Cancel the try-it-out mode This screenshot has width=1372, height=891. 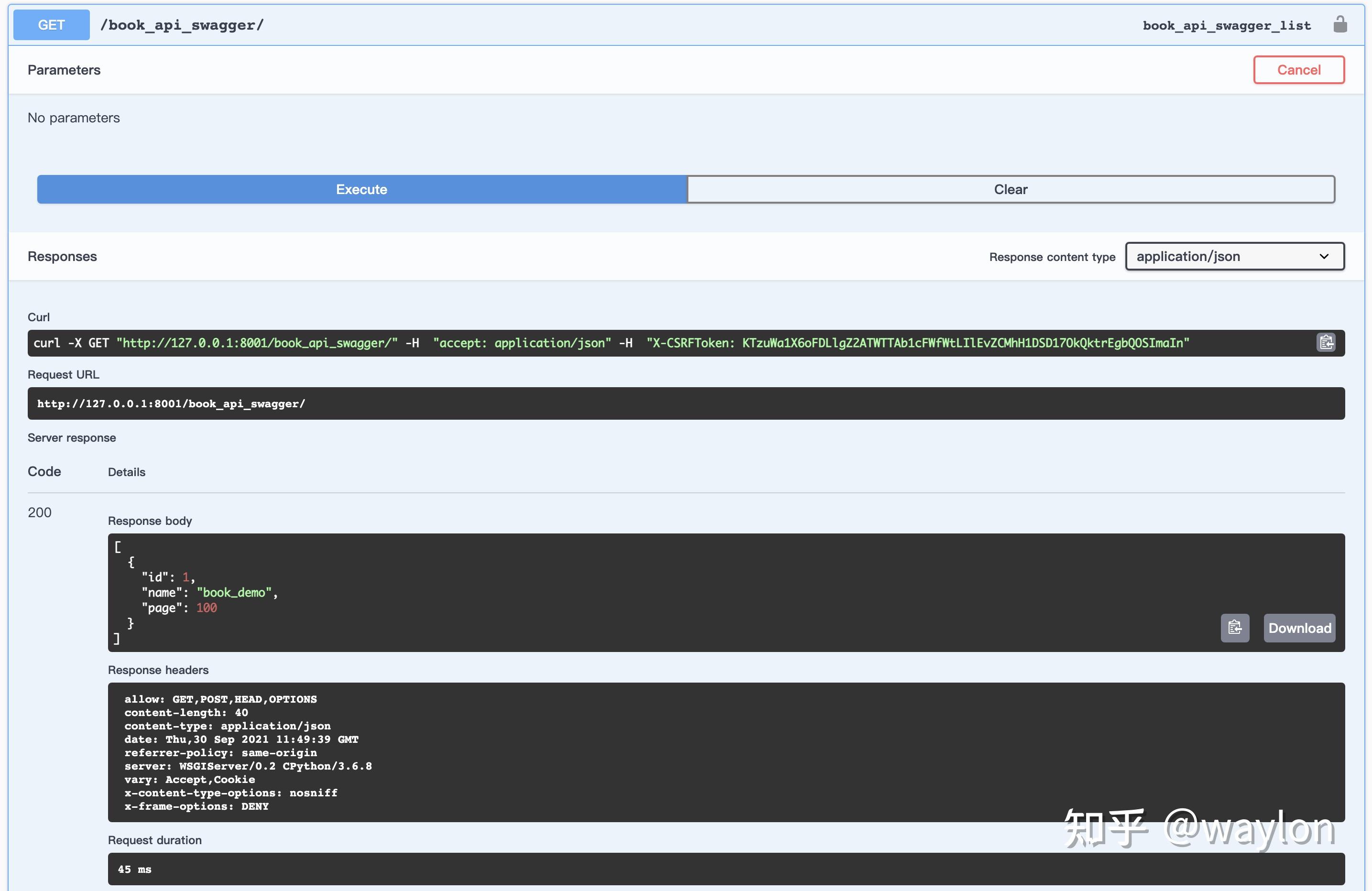(x=1298, y=70)
